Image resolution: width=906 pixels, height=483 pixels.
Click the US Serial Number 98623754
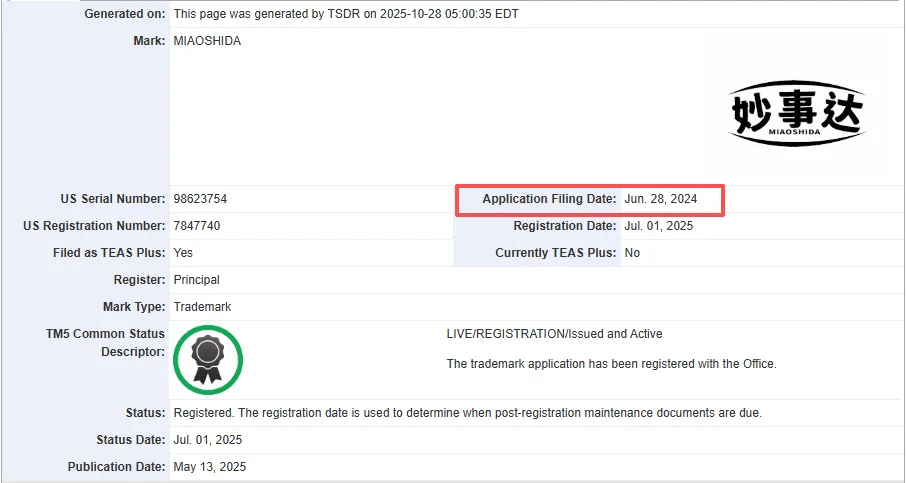[200, 200]
